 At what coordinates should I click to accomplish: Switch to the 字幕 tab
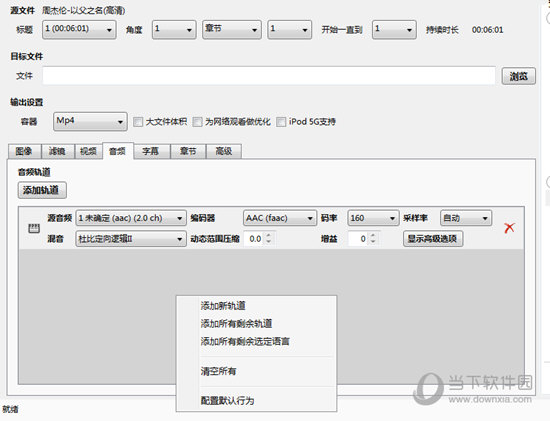coord(151,151)
